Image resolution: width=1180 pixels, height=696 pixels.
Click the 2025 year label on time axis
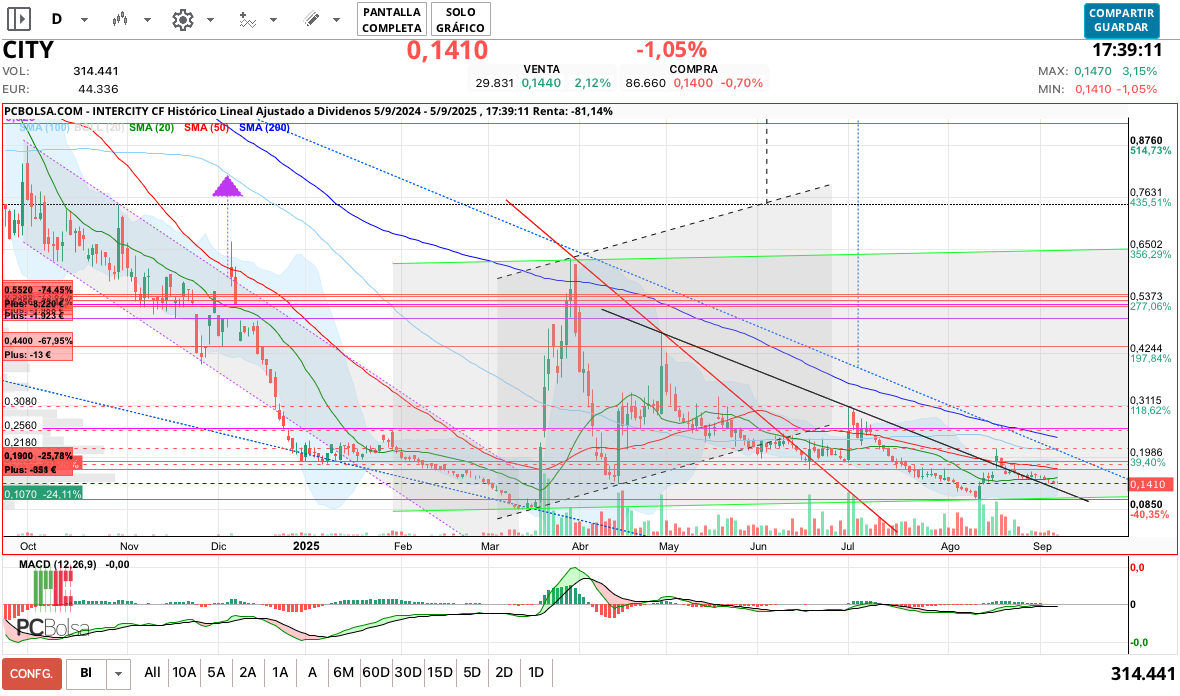[306, 546]
